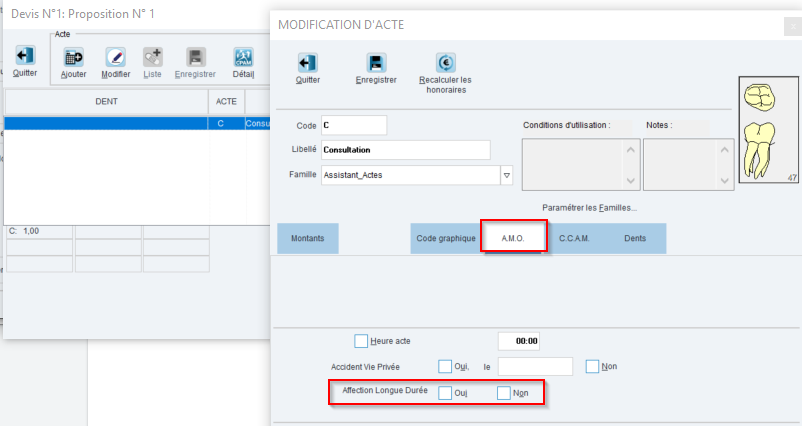Click the C: 1,00 summary cell
802x426 pixels.
pyautogui.click(x=39, y=231)
